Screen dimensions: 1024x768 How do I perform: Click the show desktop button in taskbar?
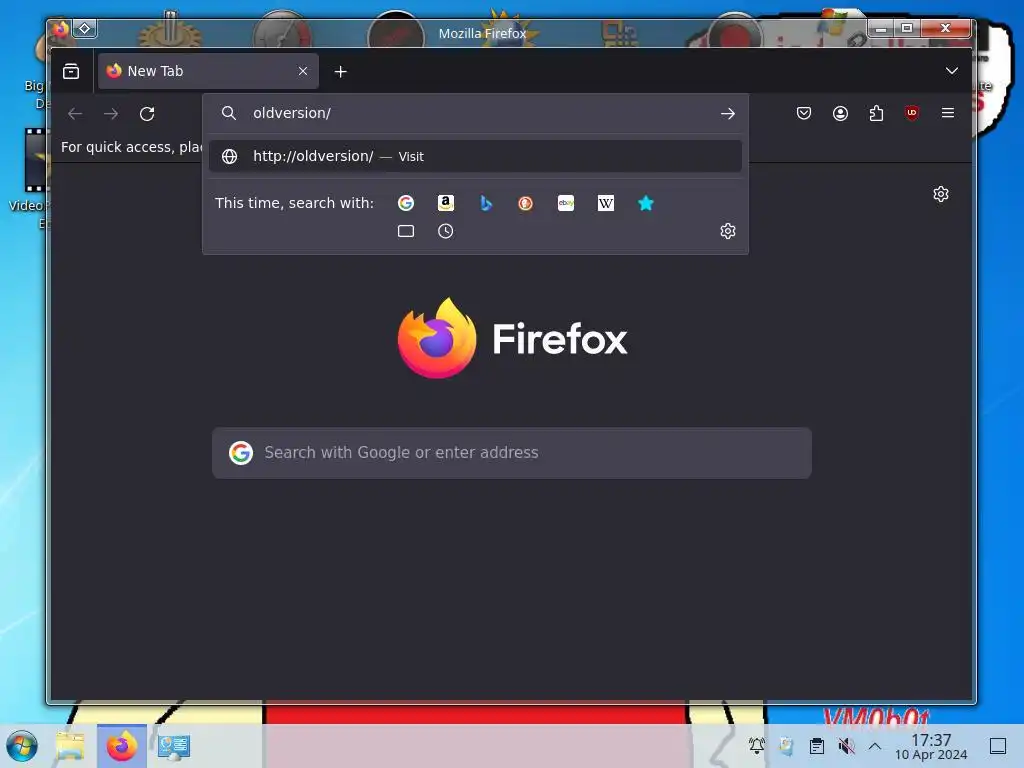tap(998, 746)
